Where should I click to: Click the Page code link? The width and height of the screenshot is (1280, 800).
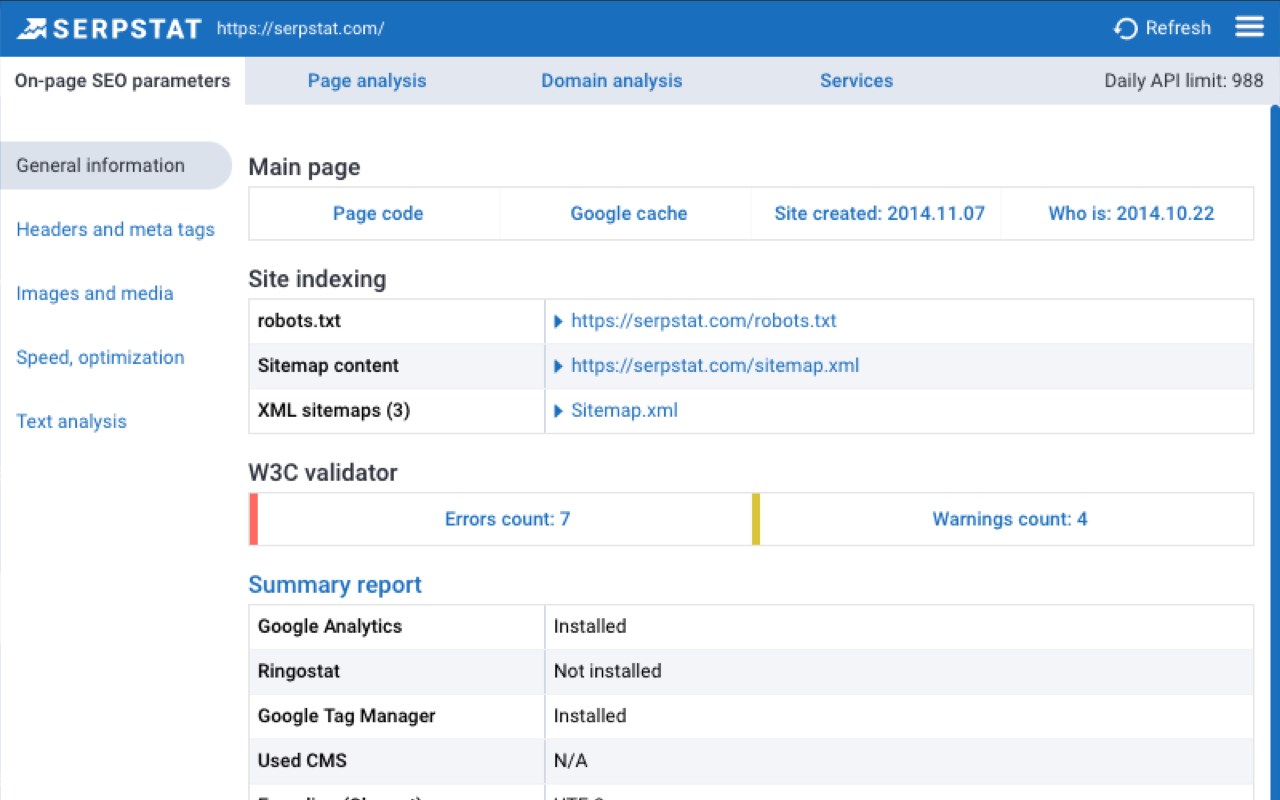point(378,214)
